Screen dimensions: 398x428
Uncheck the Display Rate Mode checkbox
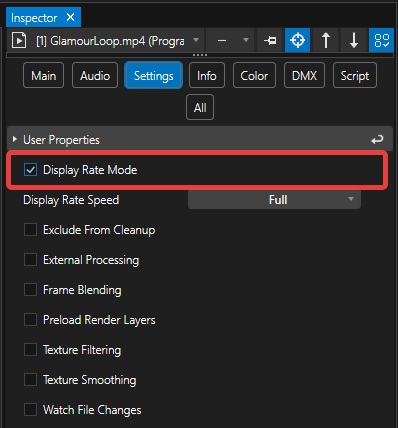point(30,170)
